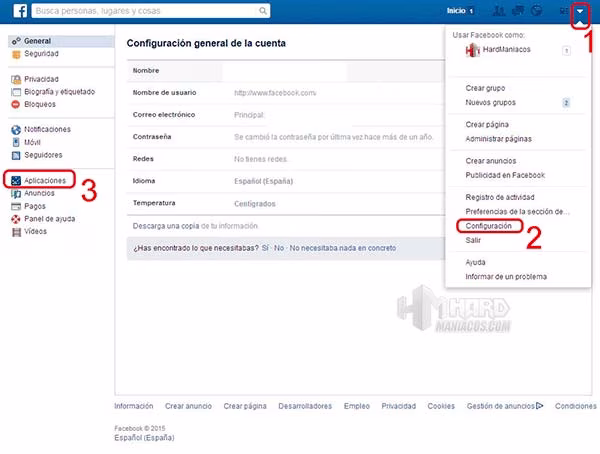Edit the Temperatura row
600x454 pixels.
[x=286, y=203]
